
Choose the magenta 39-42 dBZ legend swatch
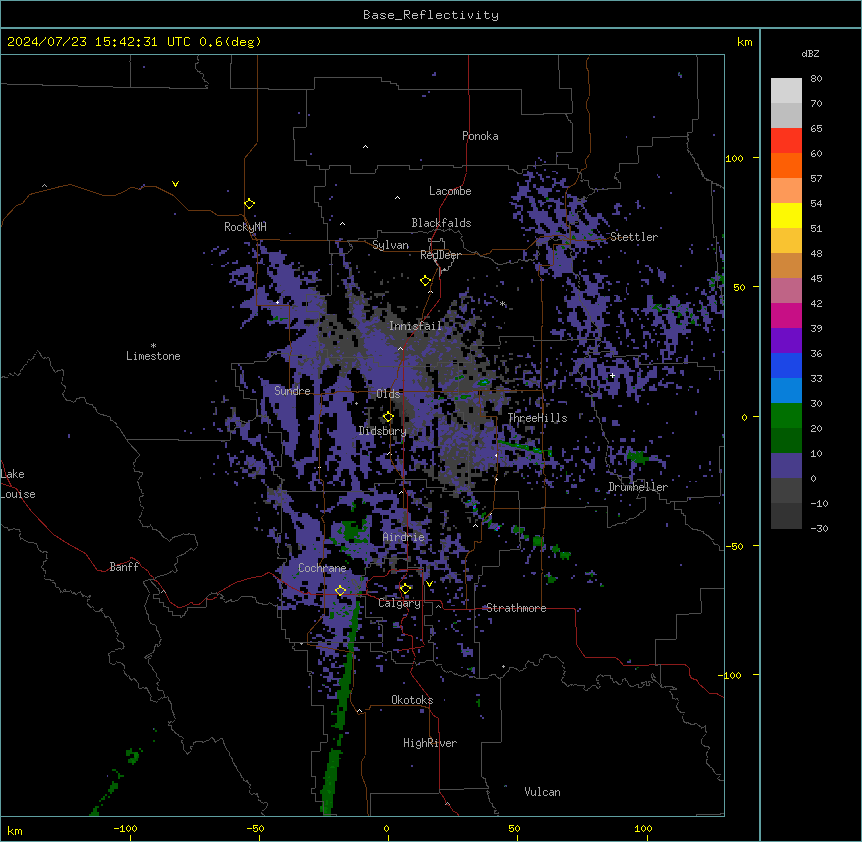[786, 315]
